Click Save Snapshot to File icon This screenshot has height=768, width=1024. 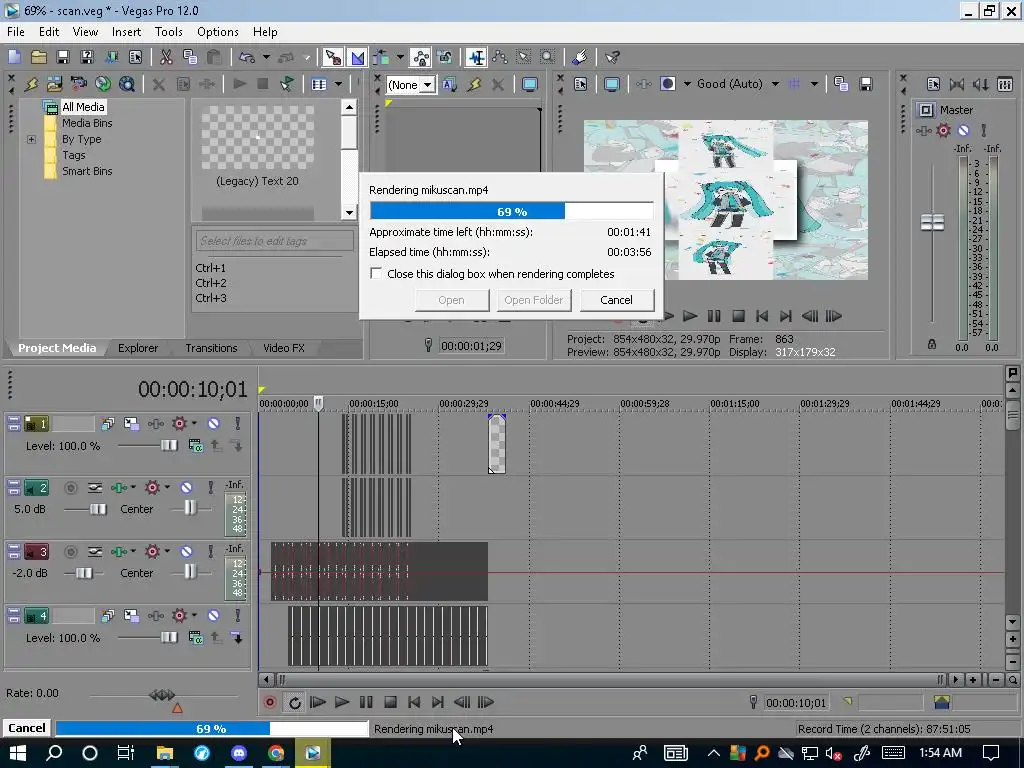[x=865, y=84]
